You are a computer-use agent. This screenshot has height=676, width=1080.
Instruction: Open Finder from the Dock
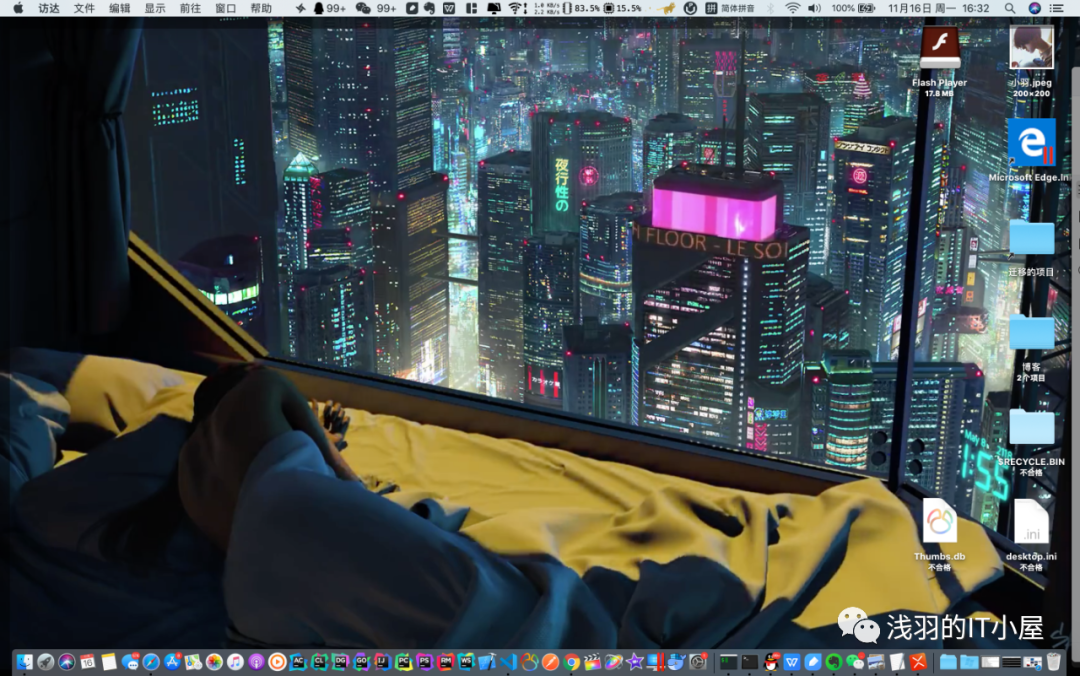point(25,662)
